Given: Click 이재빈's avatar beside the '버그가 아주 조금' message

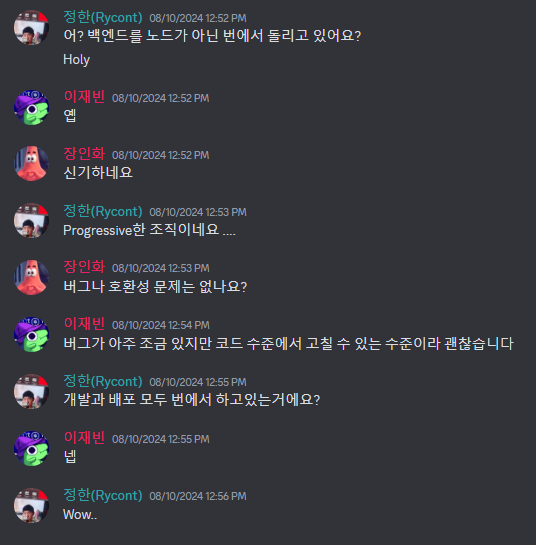Looking at the screenshot, I should pos(31,334).
